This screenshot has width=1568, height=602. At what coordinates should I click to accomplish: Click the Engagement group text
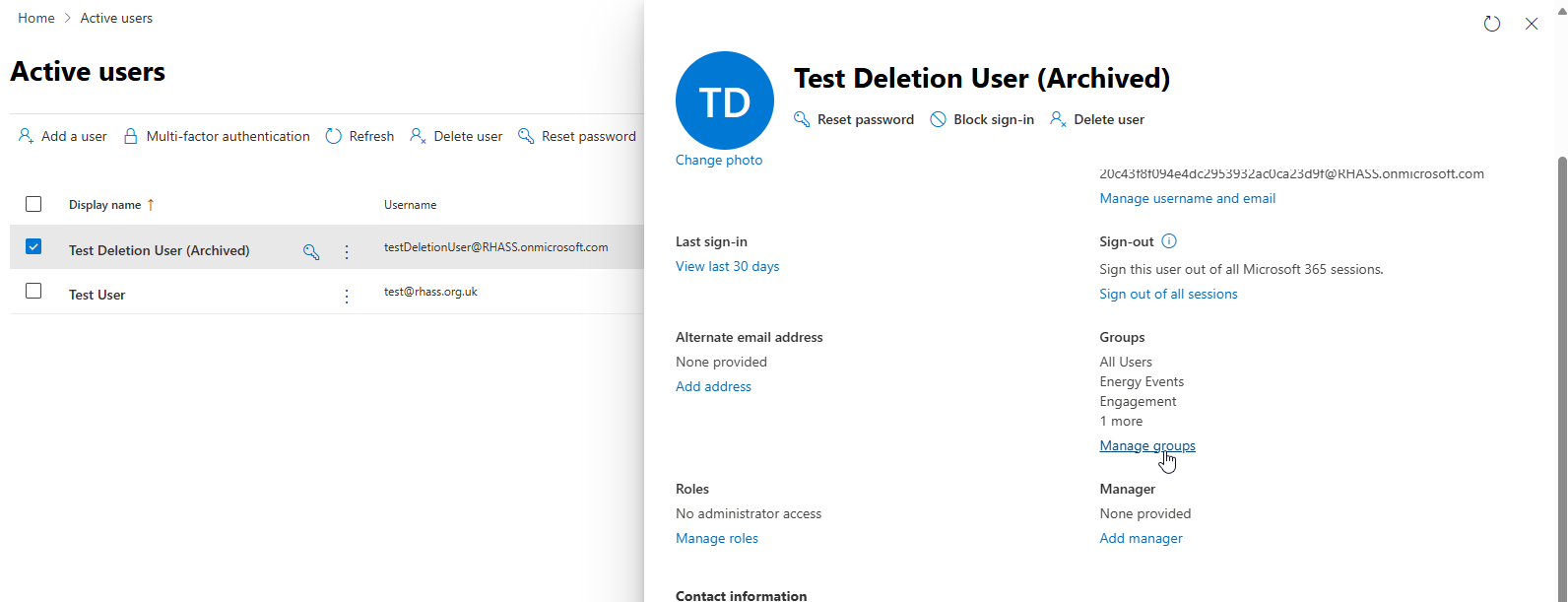click(x=1139, y=401)
